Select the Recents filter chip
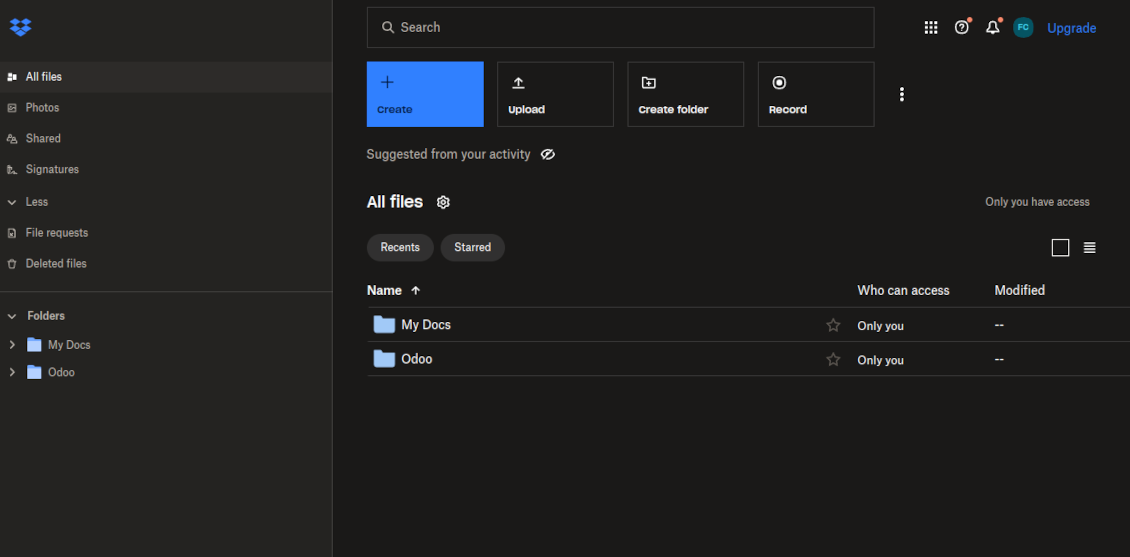This screenshot has width=1130, height=557. [400, 247]
